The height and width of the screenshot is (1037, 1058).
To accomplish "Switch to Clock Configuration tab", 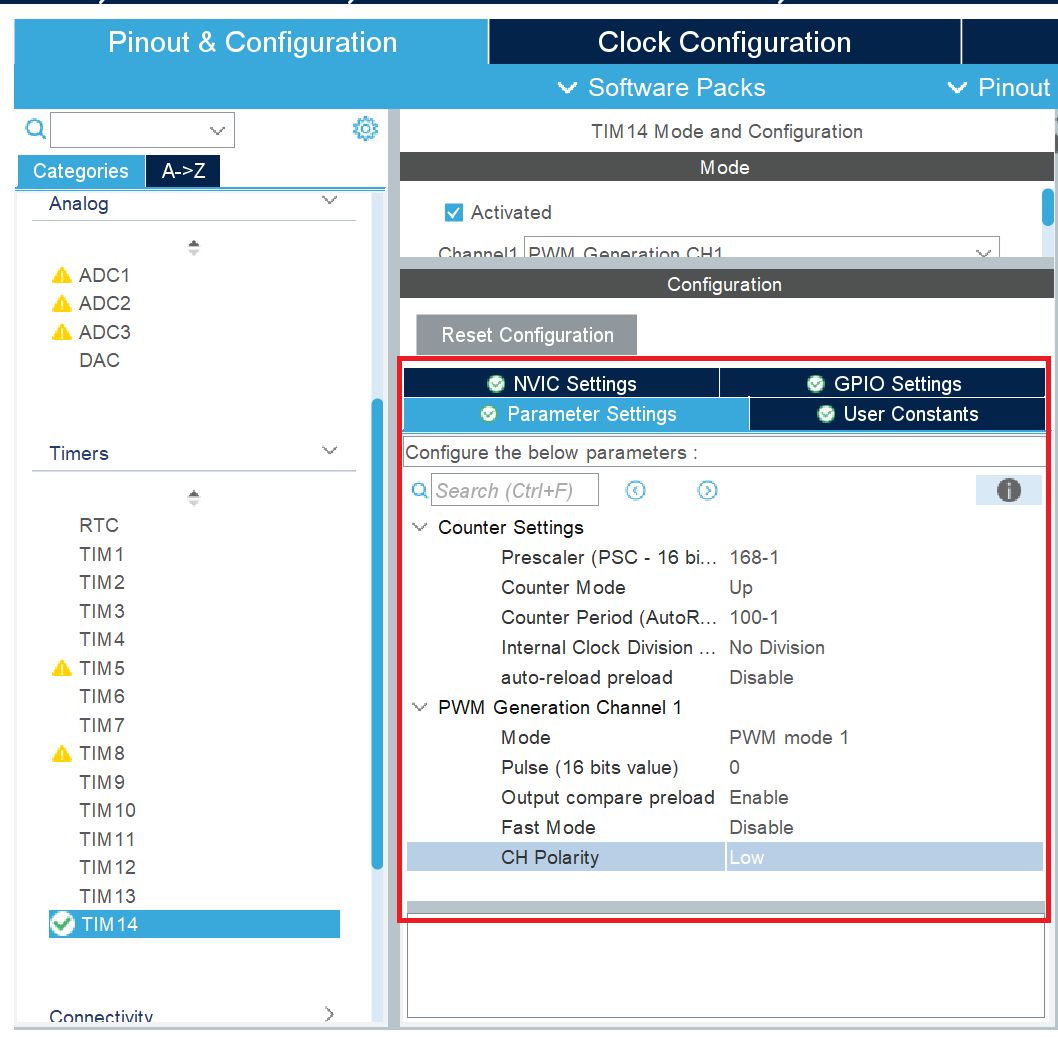I will point(725,42).
